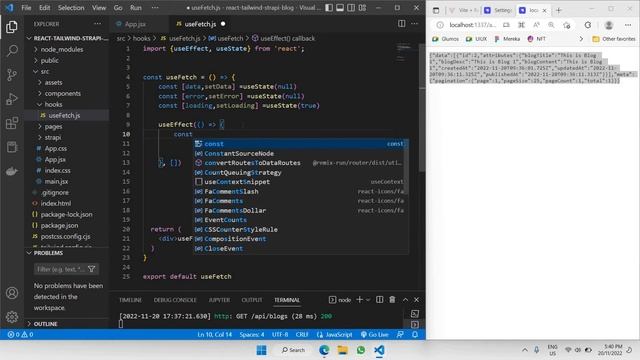Click Ln 10, Col 14 in status bar
Viewport: 640px width, 360px height.
215,334
